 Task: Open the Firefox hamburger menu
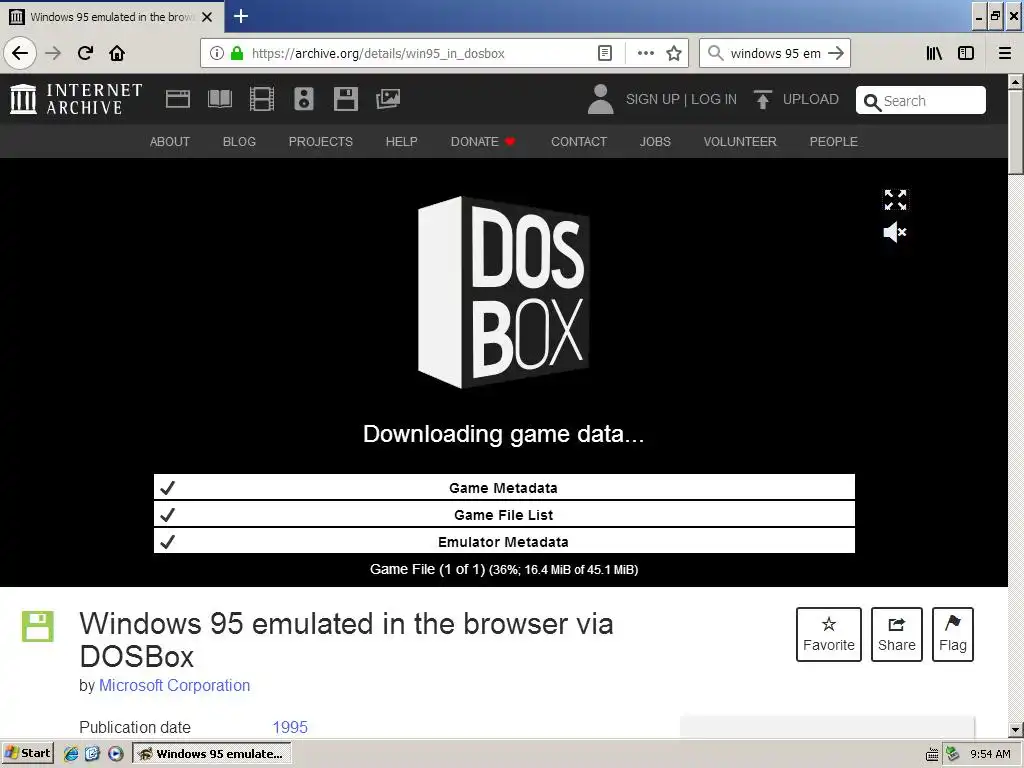(1005, 53)
